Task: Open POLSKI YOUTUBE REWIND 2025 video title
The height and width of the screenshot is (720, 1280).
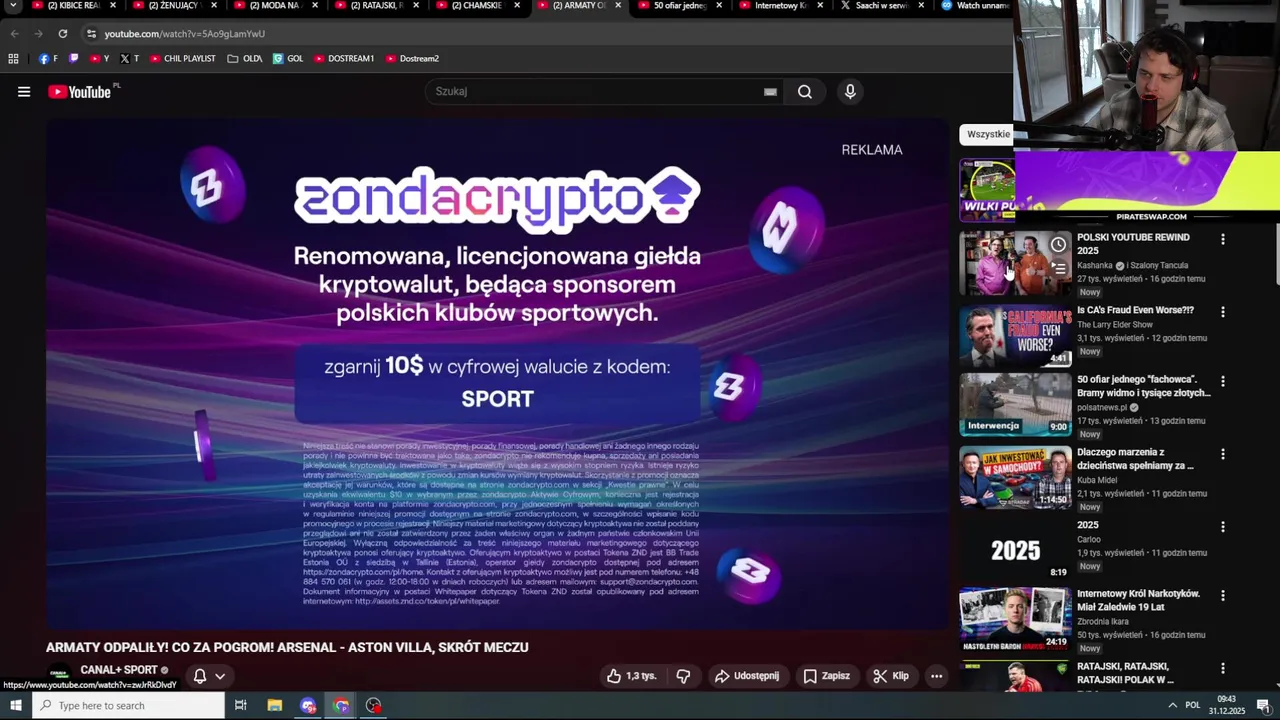Action: tap(1133, 244)
